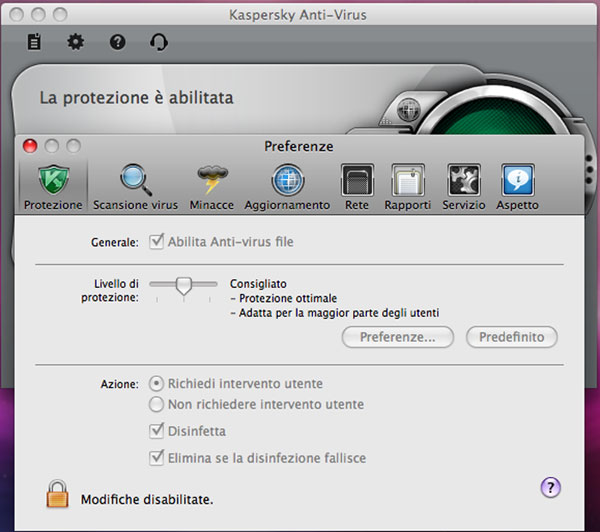Click the Preferenze... button
This screenshot has width=600, height=532.
point(398,337)
